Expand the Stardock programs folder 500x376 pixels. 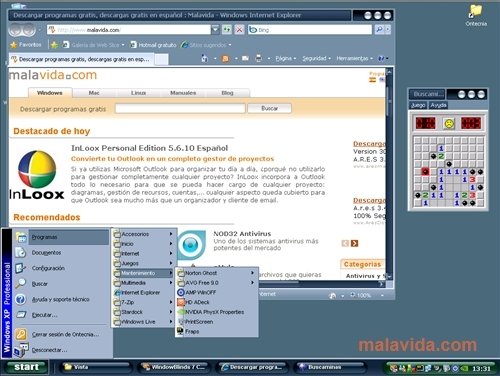[143, 312]
